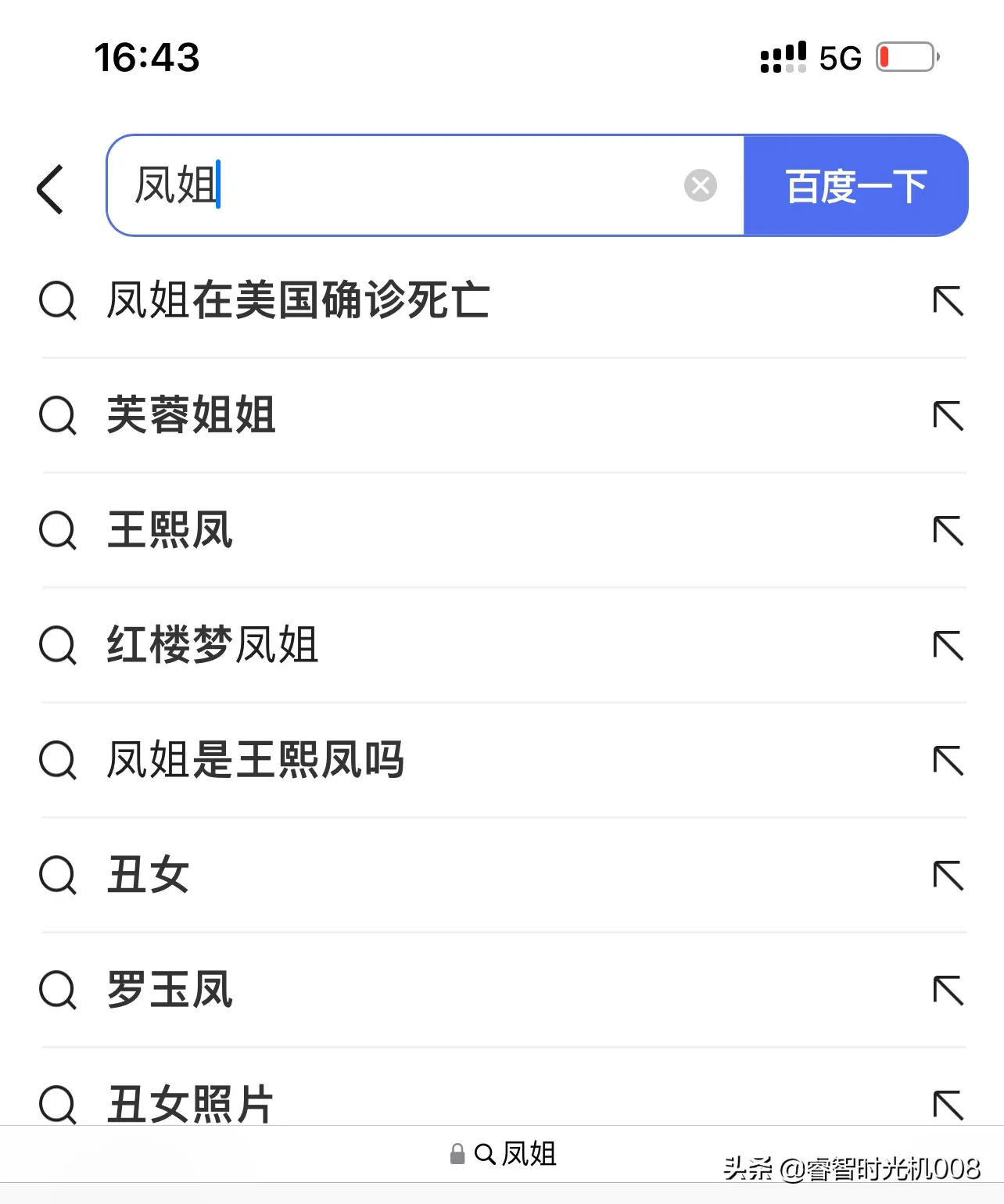This screenshot has height=1204, width=1004.
Task: Tap the arrow icon beside 红楼梦凤姐
Action: (x=948, y=646)
